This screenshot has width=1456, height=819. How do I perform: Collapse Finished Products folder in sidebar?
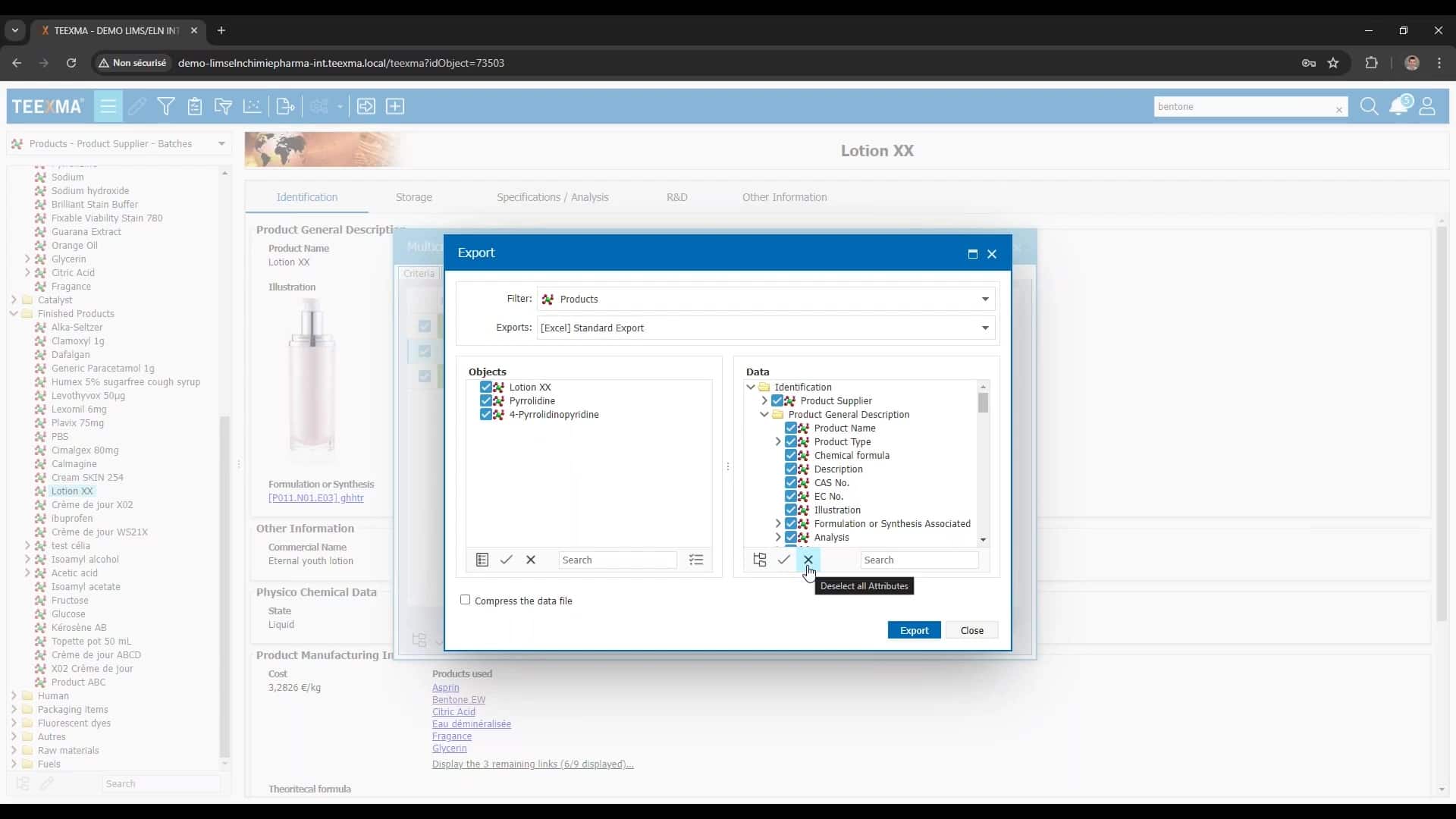point(14,313)
